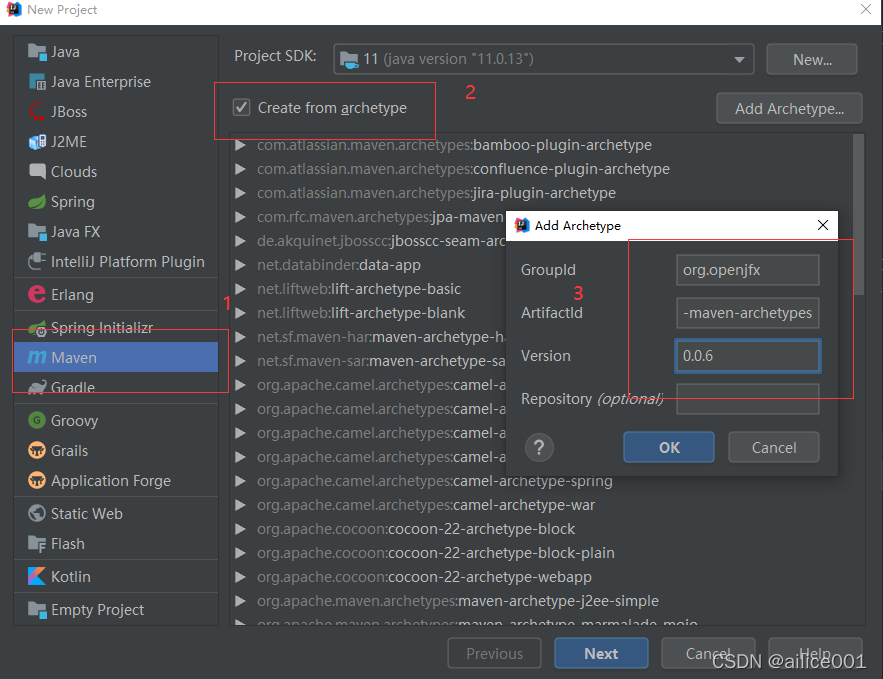Choose the Spring leaf icon
The image size is (883, 679).
37,202
